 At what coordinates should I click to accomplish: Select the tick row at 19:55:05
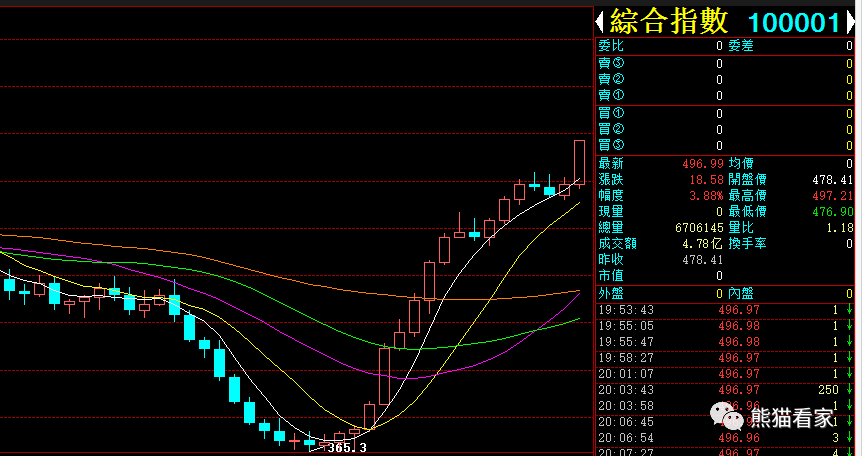(x=725, y=326)
